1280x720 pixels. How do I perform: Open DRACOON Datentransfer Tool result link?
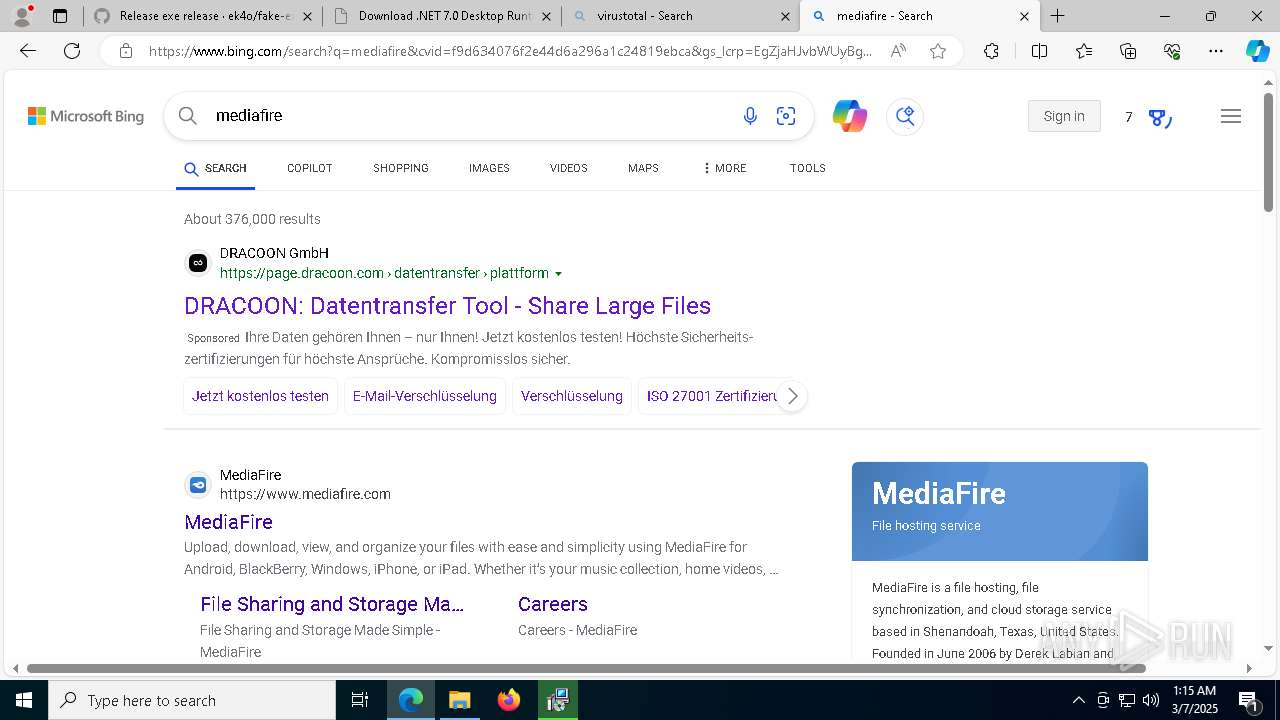tap(447, 306)
